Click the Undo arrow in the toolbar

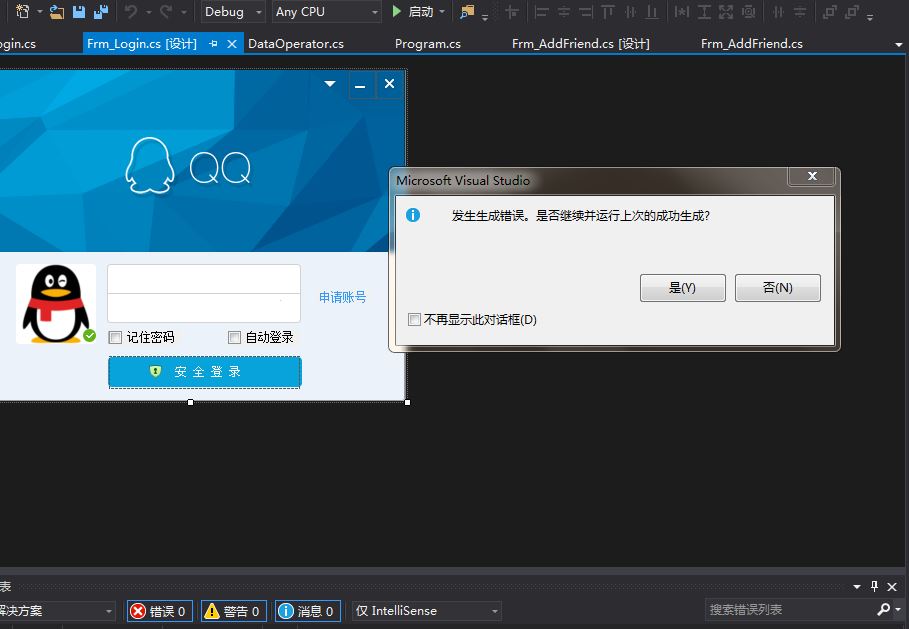(131, 12)
